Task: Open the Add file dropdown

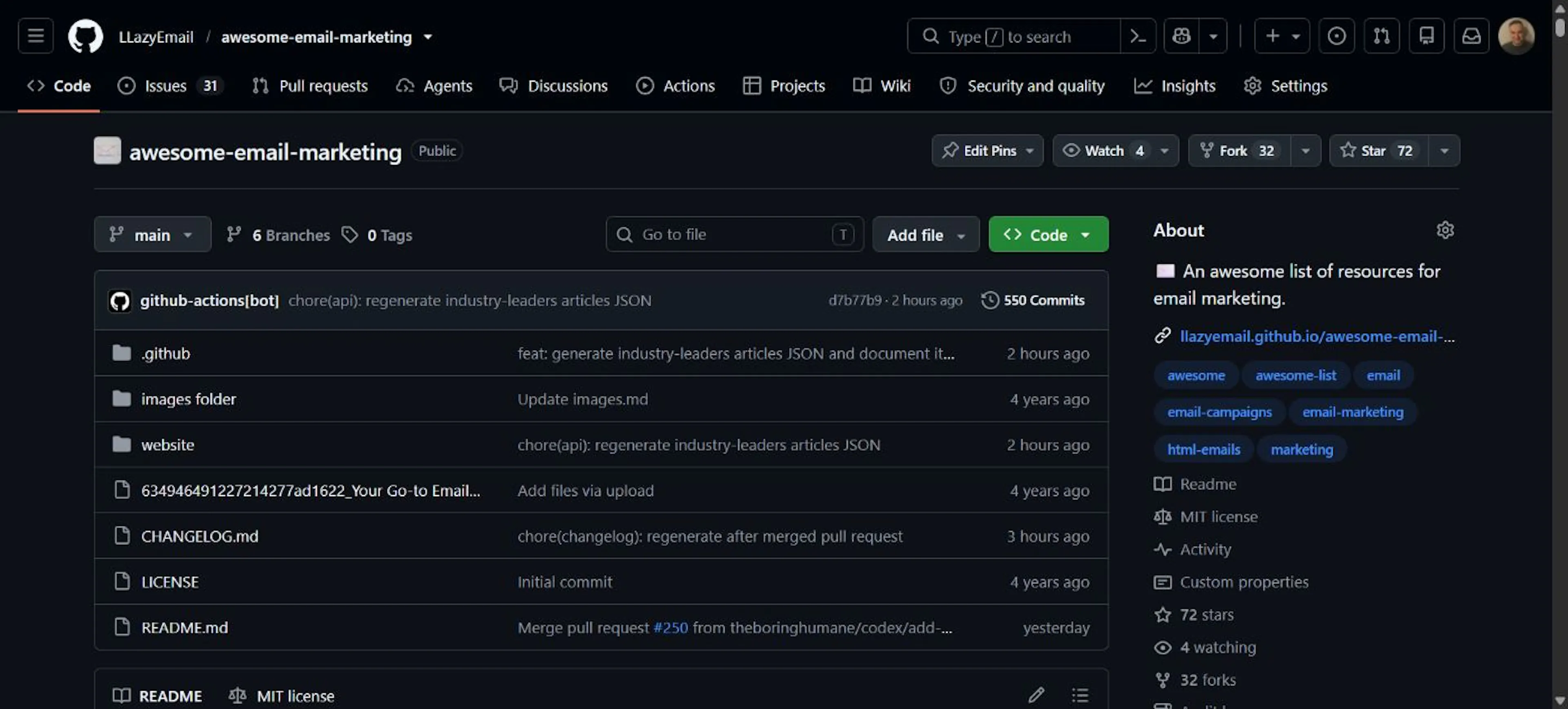Action: coord(926,234)
